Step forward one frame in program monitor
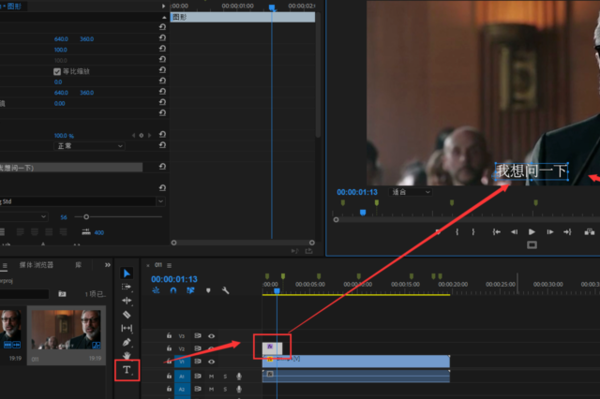This screenshot has height=399, width=600. pos(550,232)
